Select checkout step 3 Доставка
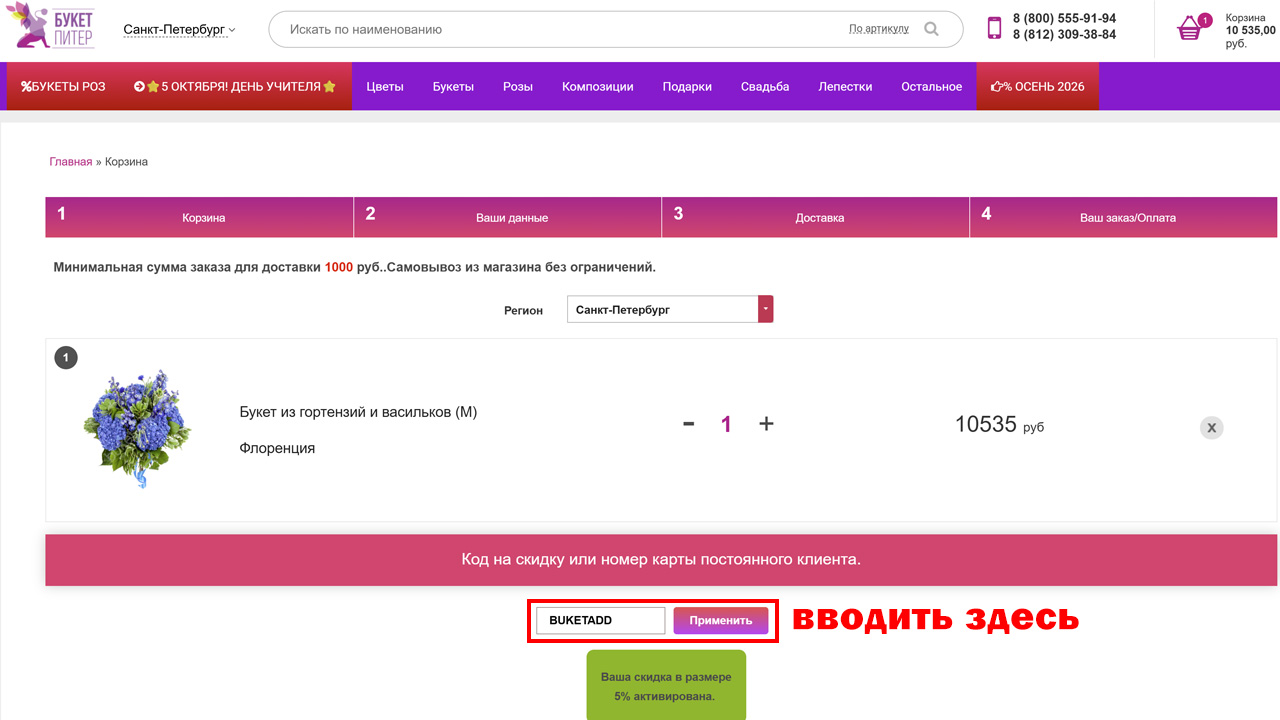 pyautogui.click(x=816, y=217)
